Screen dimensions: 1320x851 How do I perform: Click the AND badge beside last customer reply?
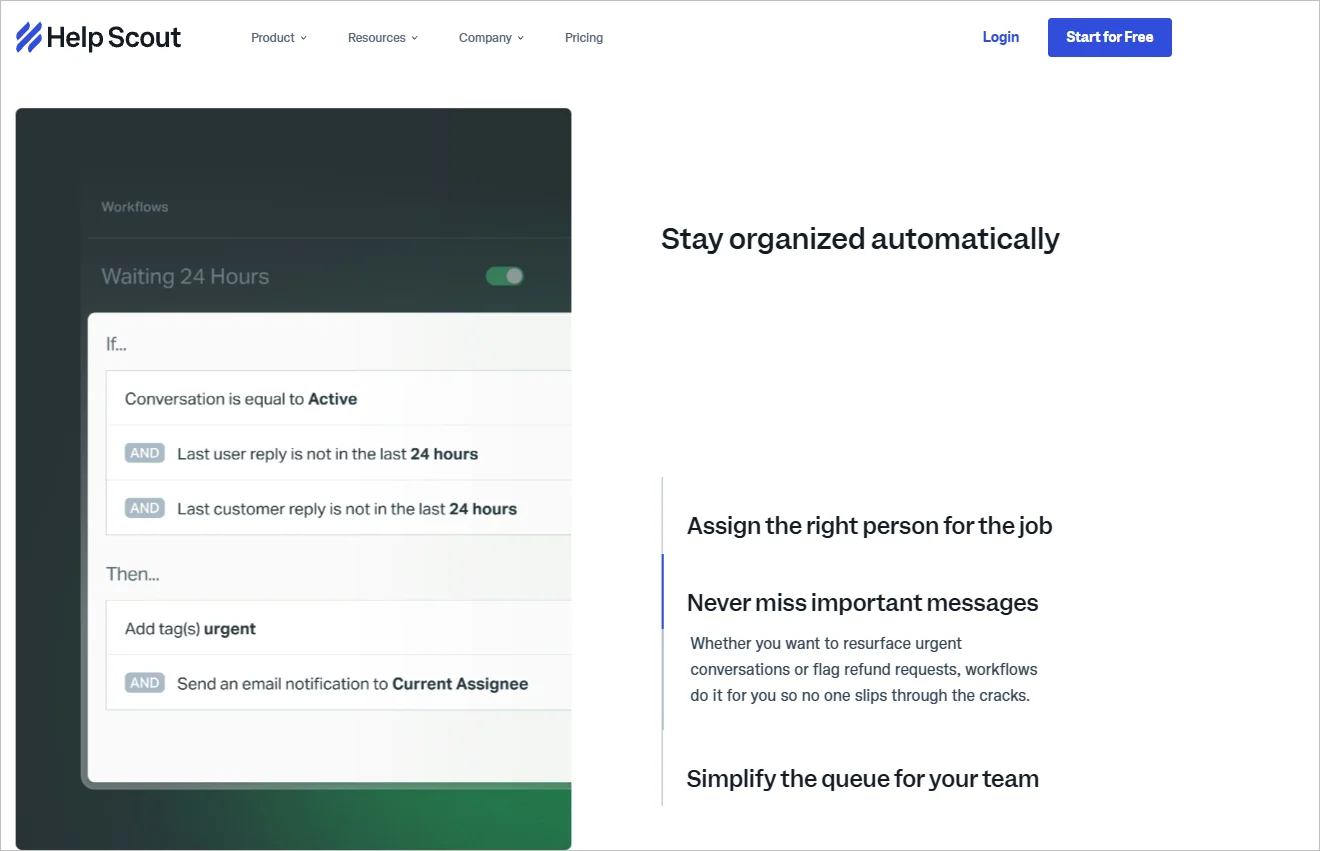[144, 507]
